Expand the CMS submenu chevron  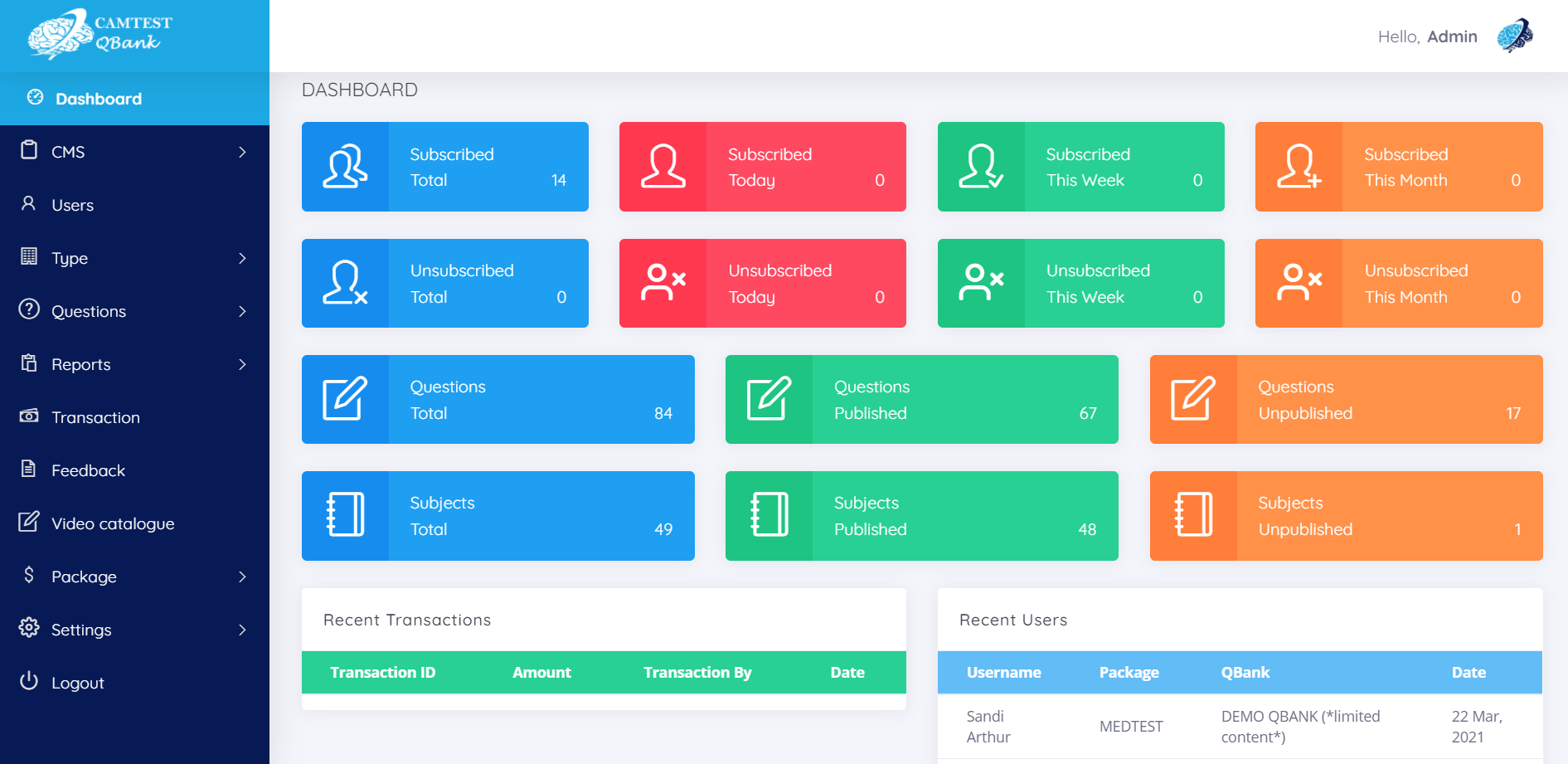[x=242, y=152]
